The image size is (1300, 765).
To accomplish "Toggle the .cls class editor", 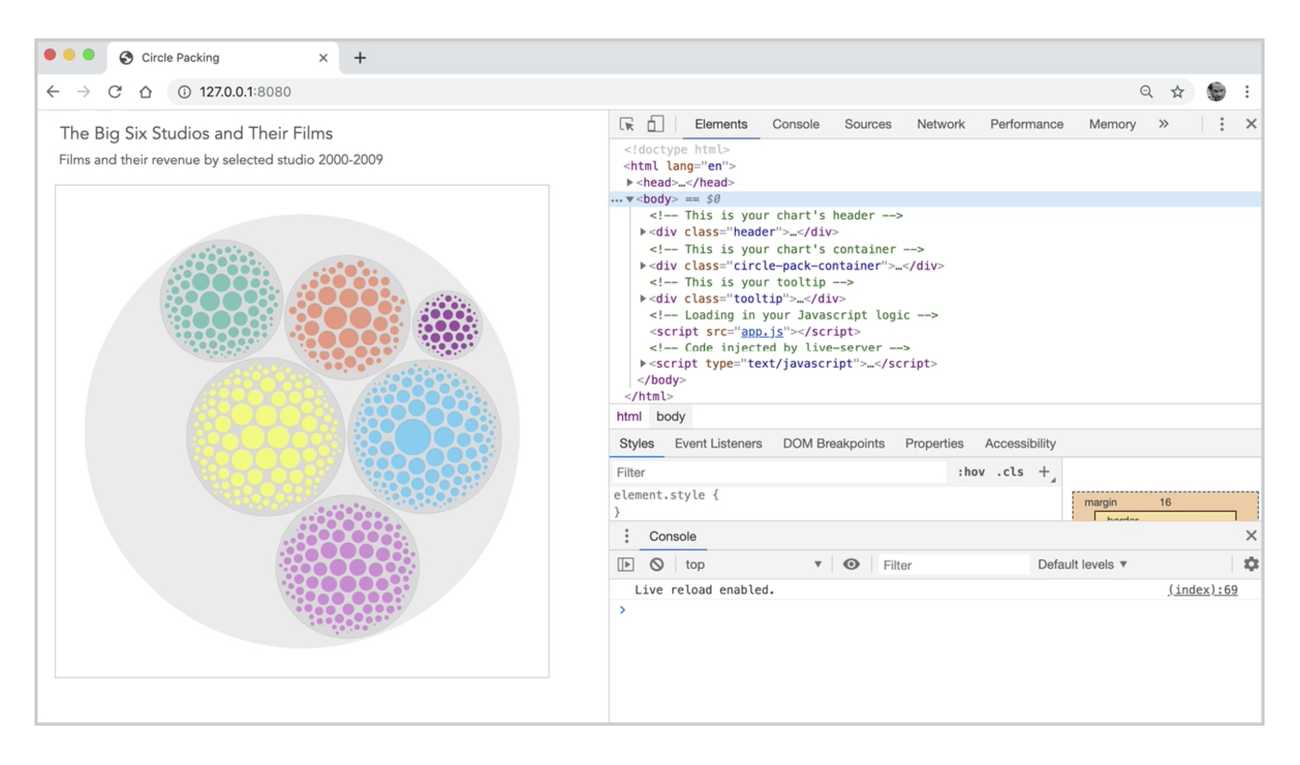I will coord(1010,471).
